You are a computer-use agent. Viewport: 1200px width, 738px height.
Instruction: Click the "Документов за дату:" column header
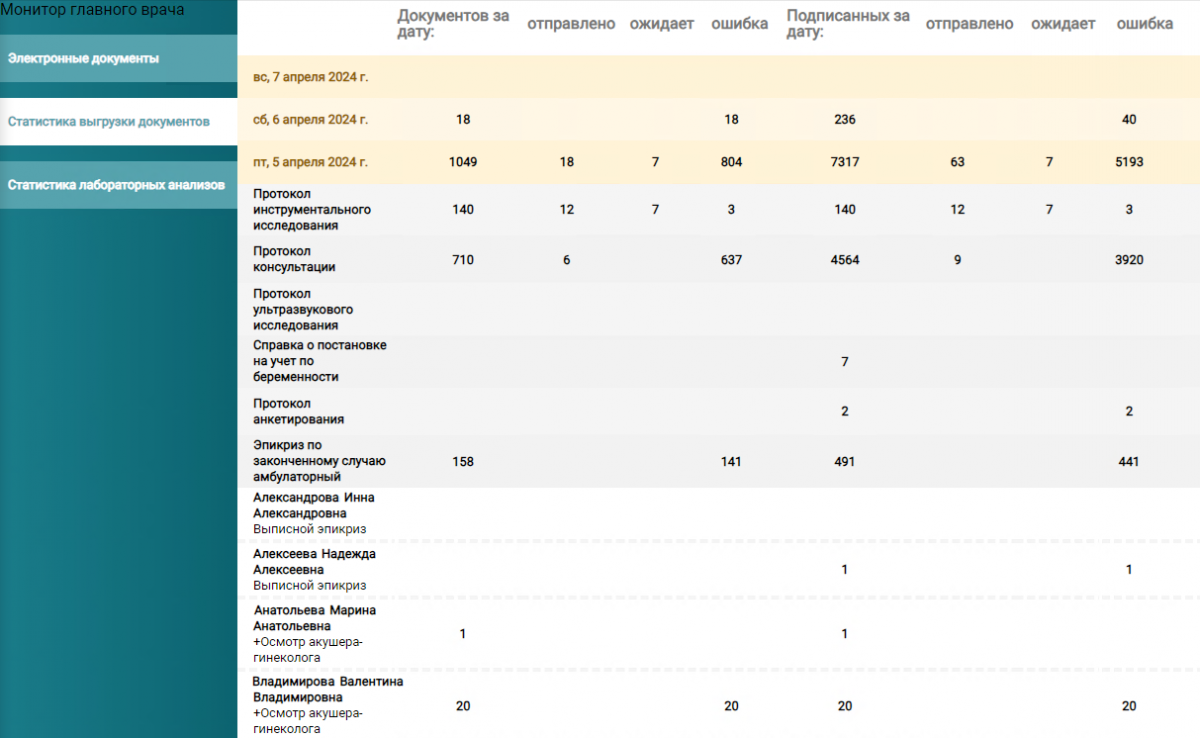(453, 24)
